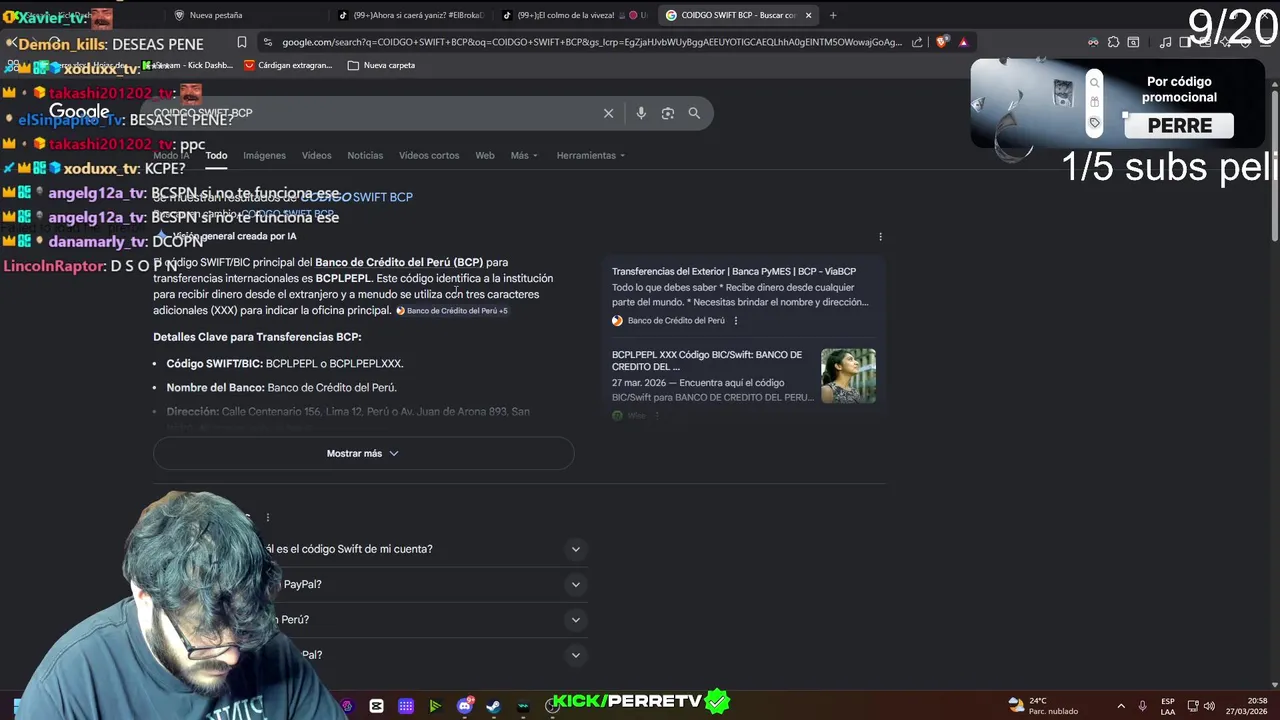
Task: Open the extensions puzzle piece menu
Action: 1113,42
